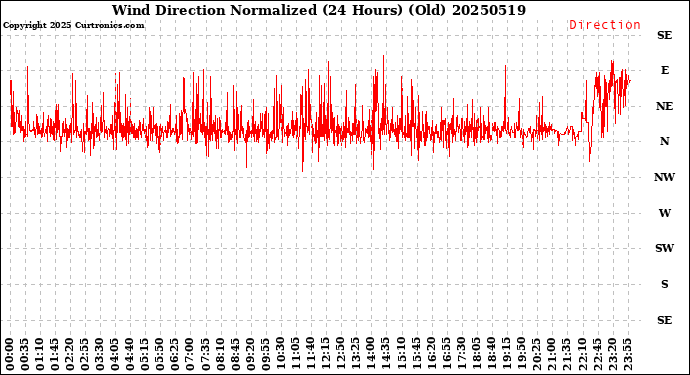The height and width of the screenshot is (375, 690).
Task: Click the 02:20 time label
Action: (x=70, y=355)
